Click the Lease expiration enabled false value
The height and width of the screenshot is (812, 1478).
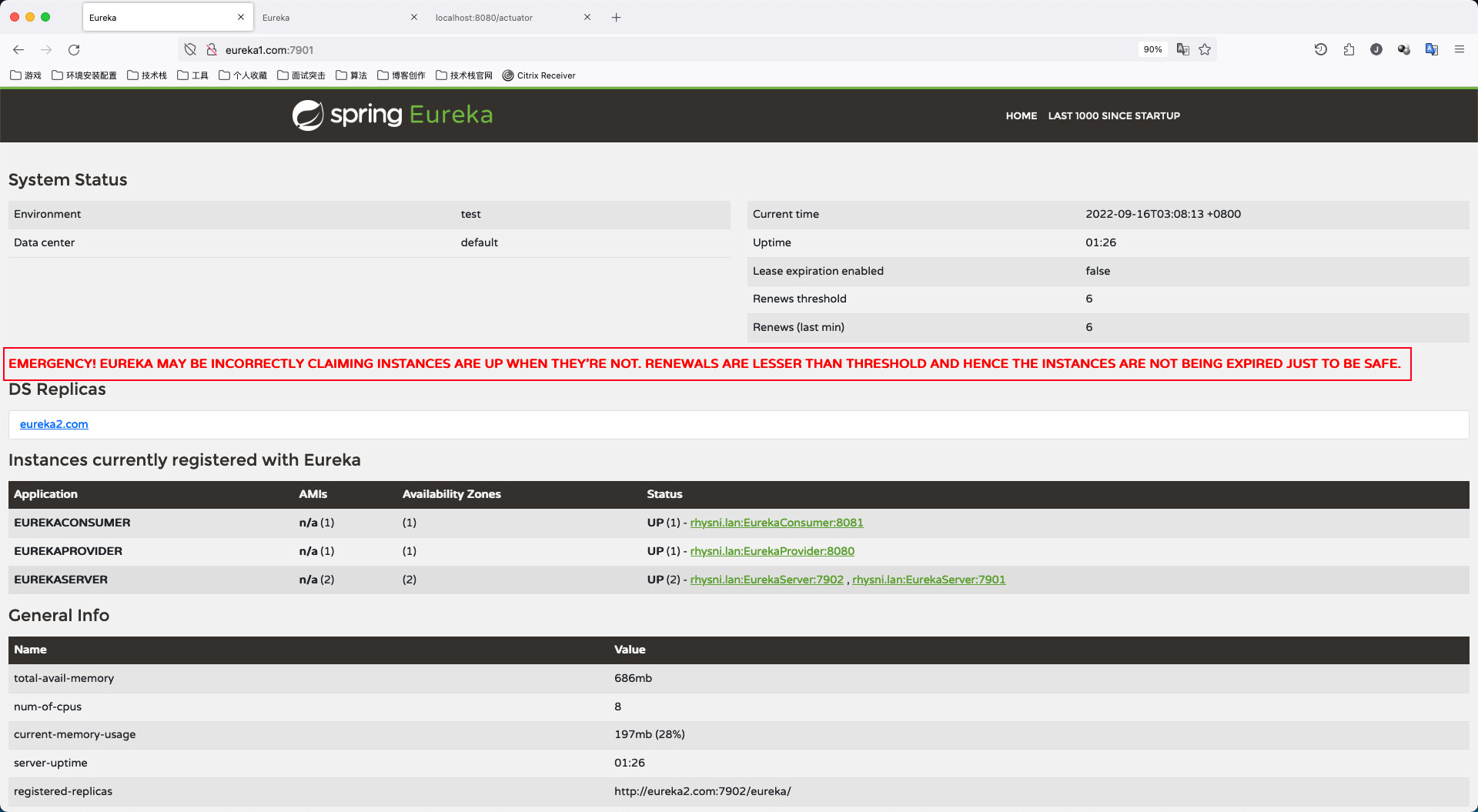tap(1098, 271)
